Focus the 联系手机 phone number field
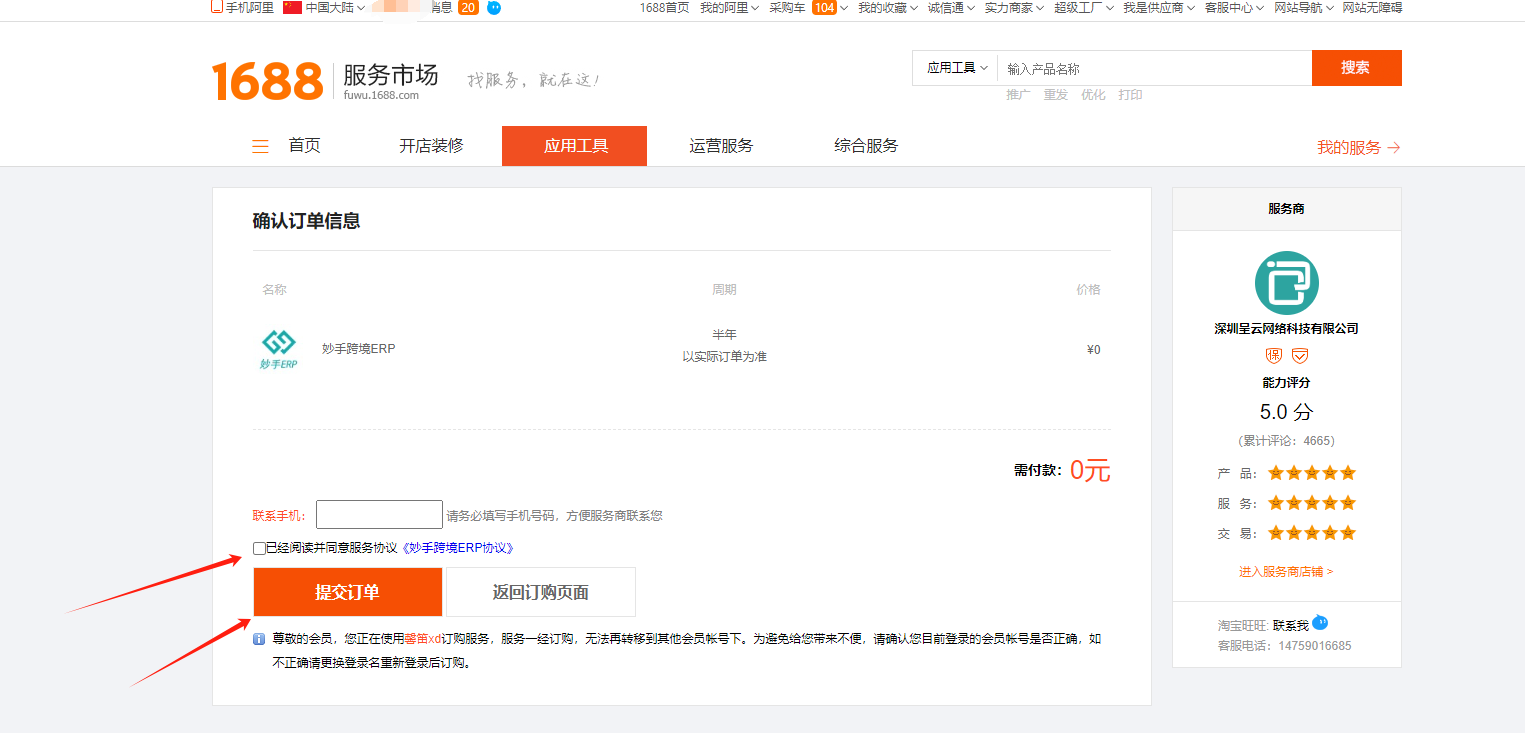Screen dimensions: 1525x733 [x=379, y=514]
